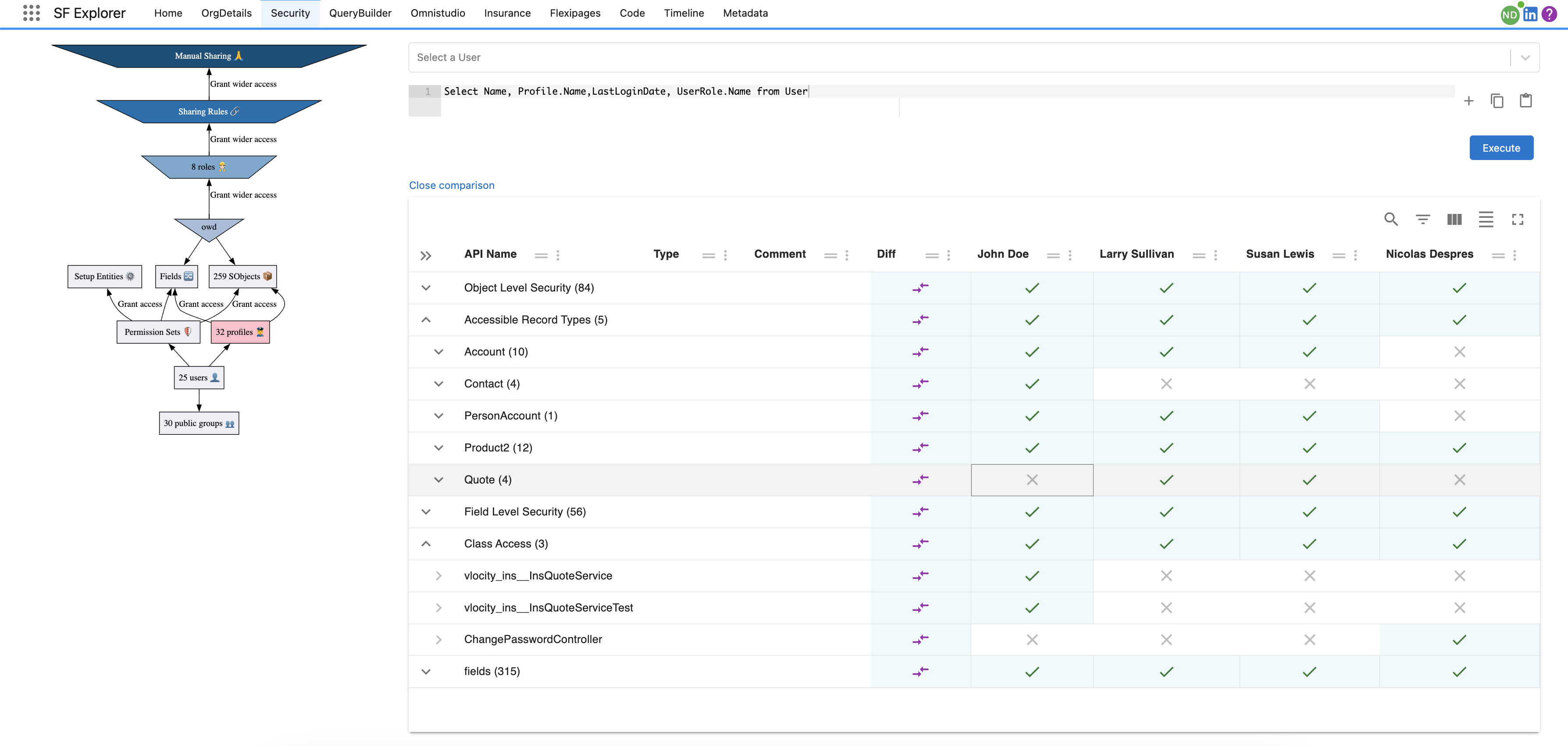Open API Name column actions menu
Viewport: 1568px width, 746px height.
point(558,256)
